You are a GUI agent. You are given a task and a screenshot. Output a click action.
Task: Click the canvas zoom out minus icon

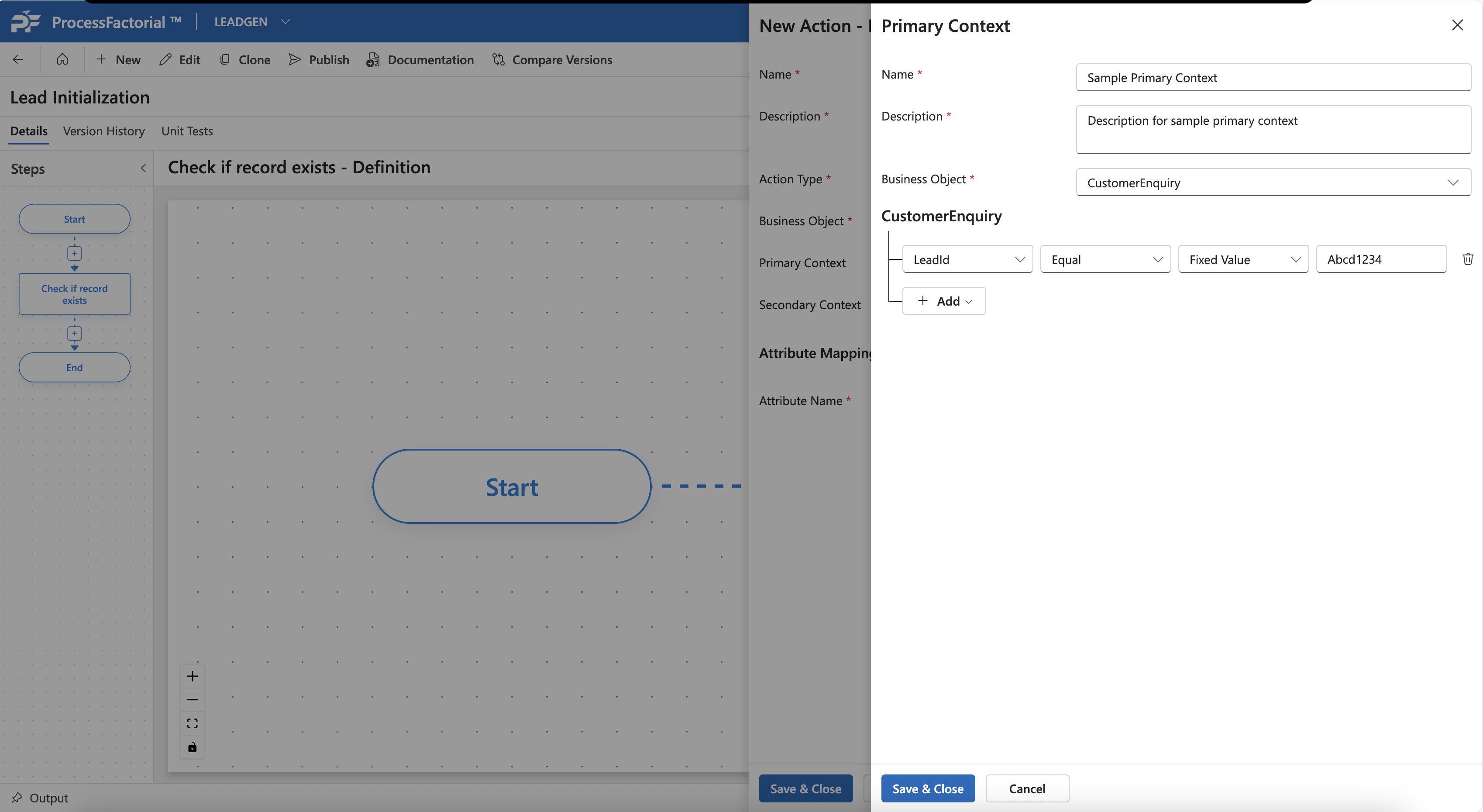point(192,700)
